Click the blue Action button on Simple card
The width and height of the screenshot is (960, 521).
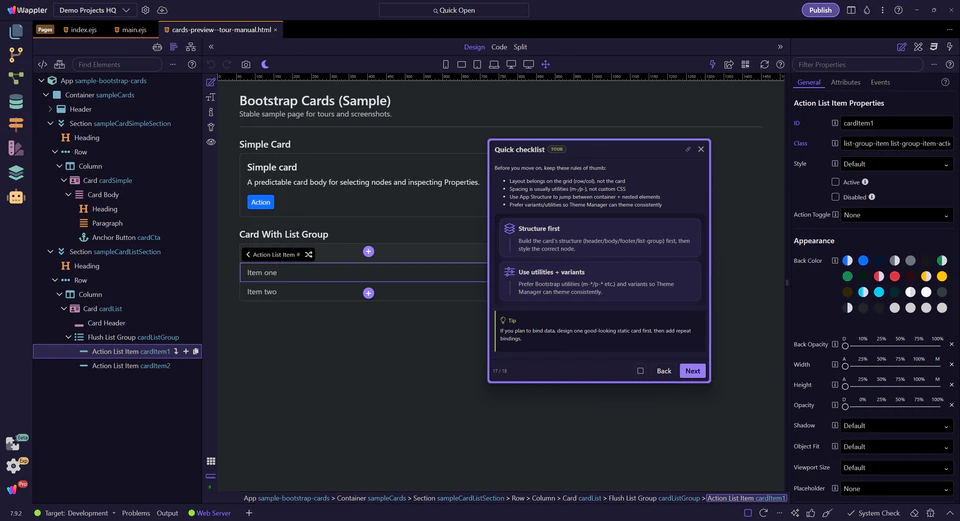tap(260, 202)
